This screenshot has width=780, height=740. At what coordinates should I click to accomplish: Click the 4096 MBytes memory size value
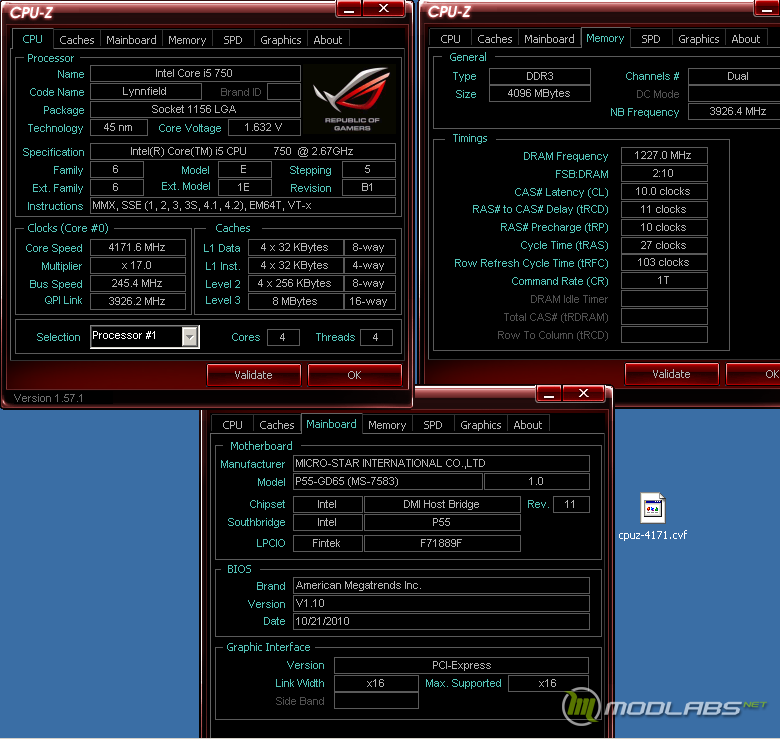coord(540,93)
